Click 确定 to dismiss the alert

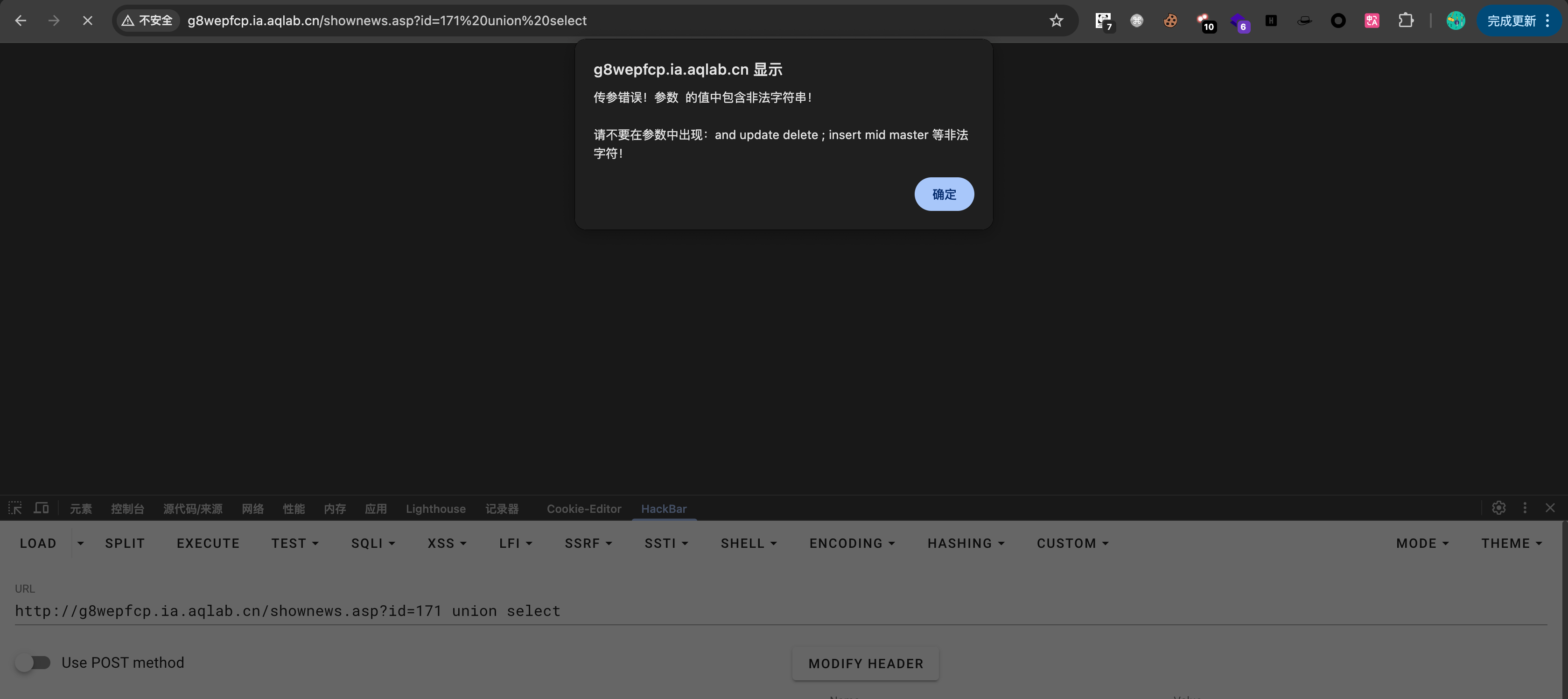pos(944,194)
